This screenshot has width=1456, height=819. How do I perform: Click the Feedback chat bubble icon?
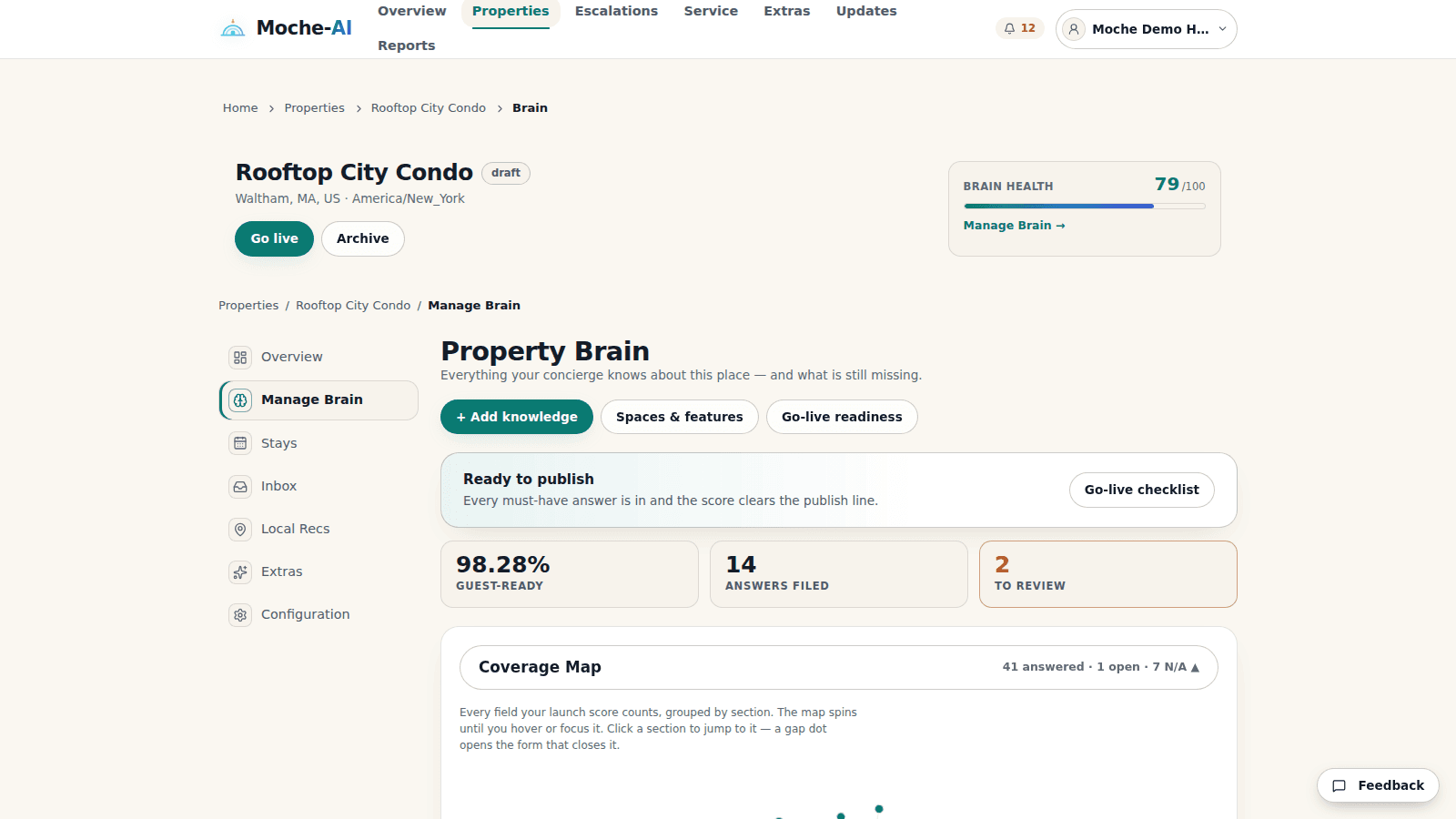click(1339, 786)
